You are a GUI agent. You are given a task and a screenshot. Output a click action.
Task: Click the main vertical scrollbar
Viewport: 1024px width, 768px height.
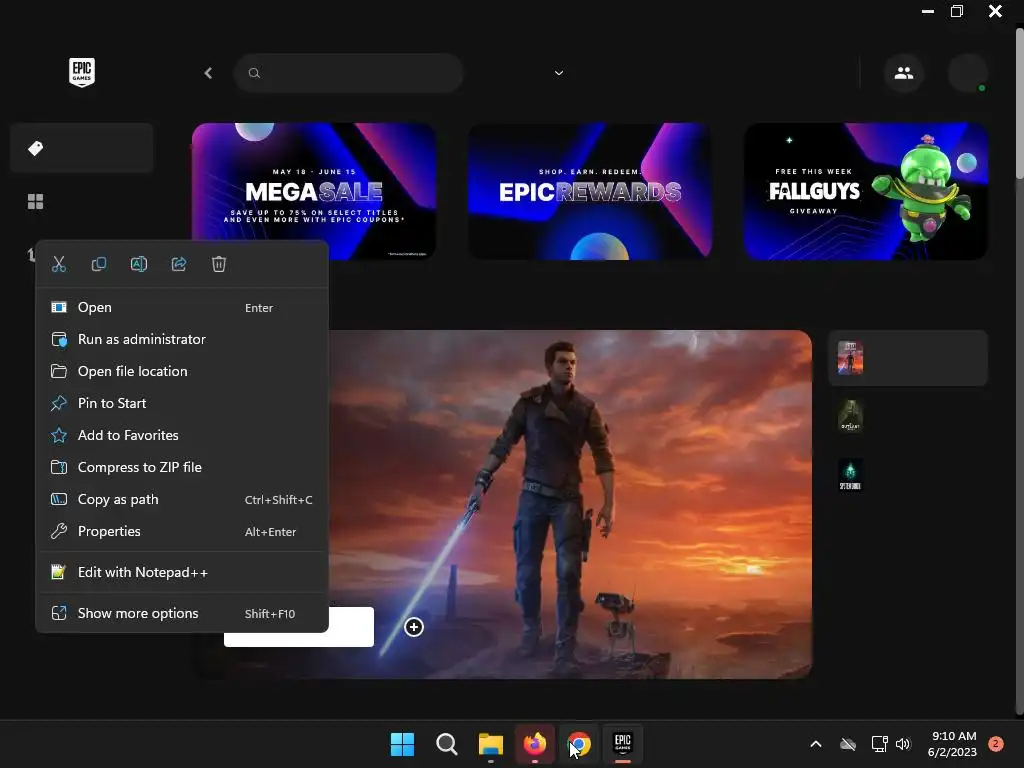[1019, 101]
